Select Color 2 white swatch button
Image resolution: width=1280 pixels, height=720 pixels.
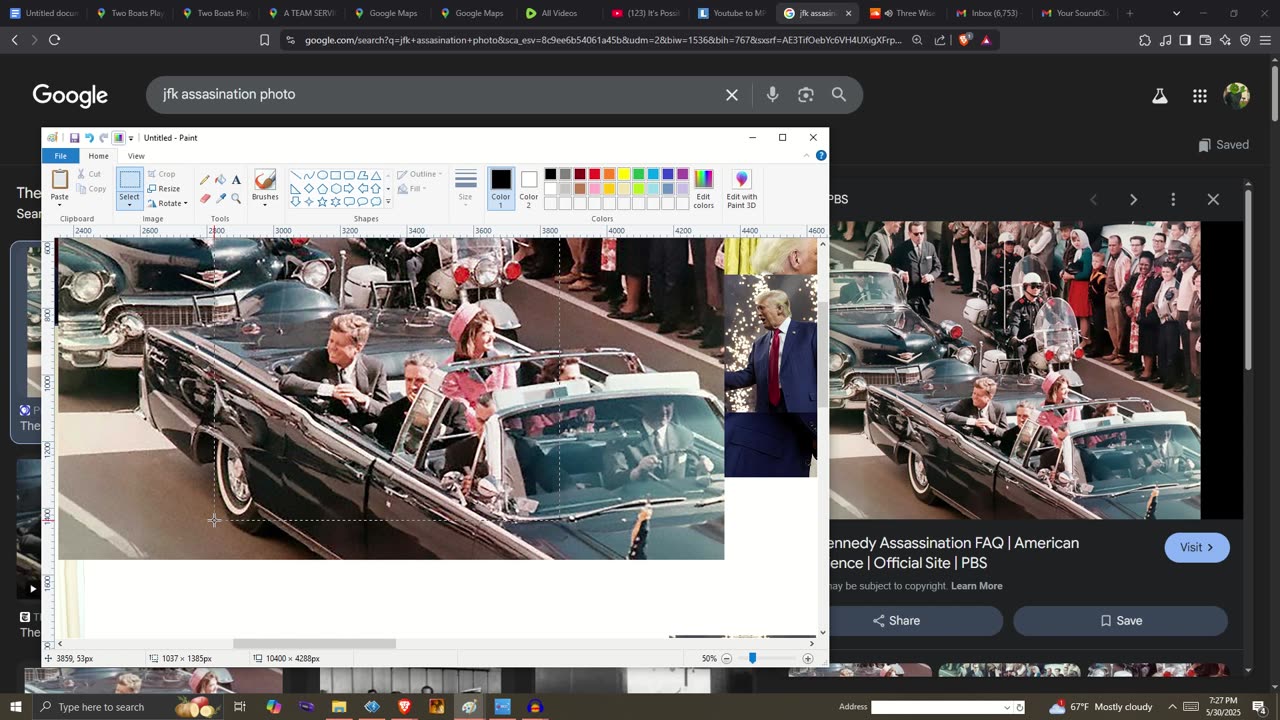pos(529,189)
